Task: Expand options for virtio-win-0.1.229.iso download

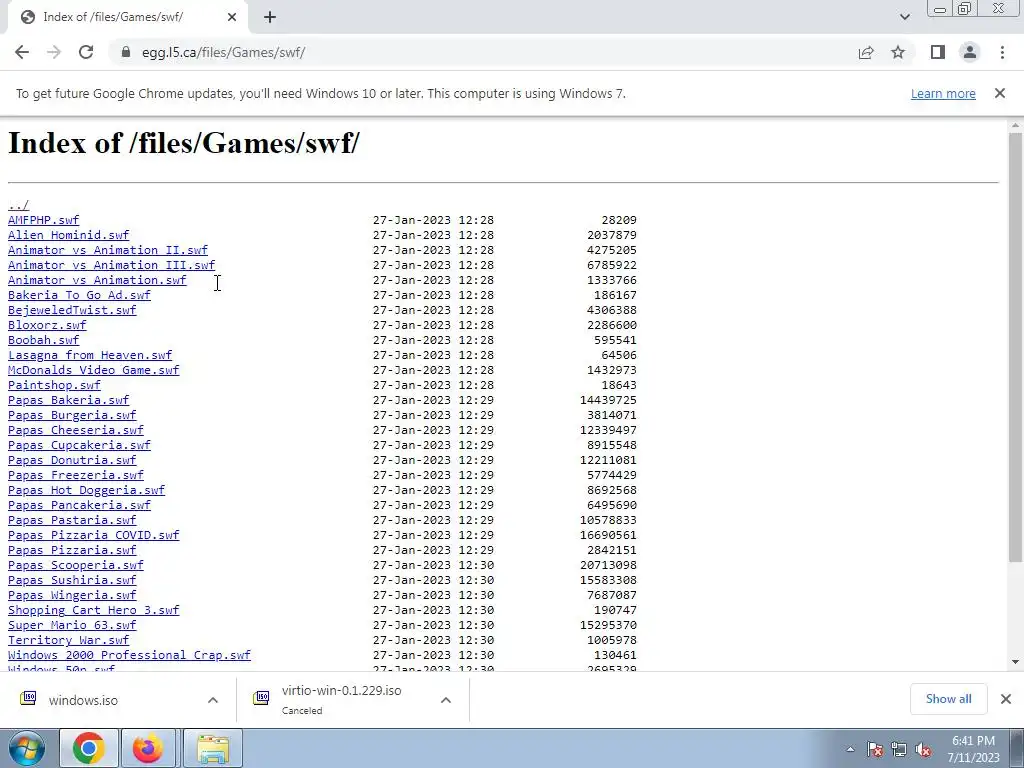Action: [446, 700]
